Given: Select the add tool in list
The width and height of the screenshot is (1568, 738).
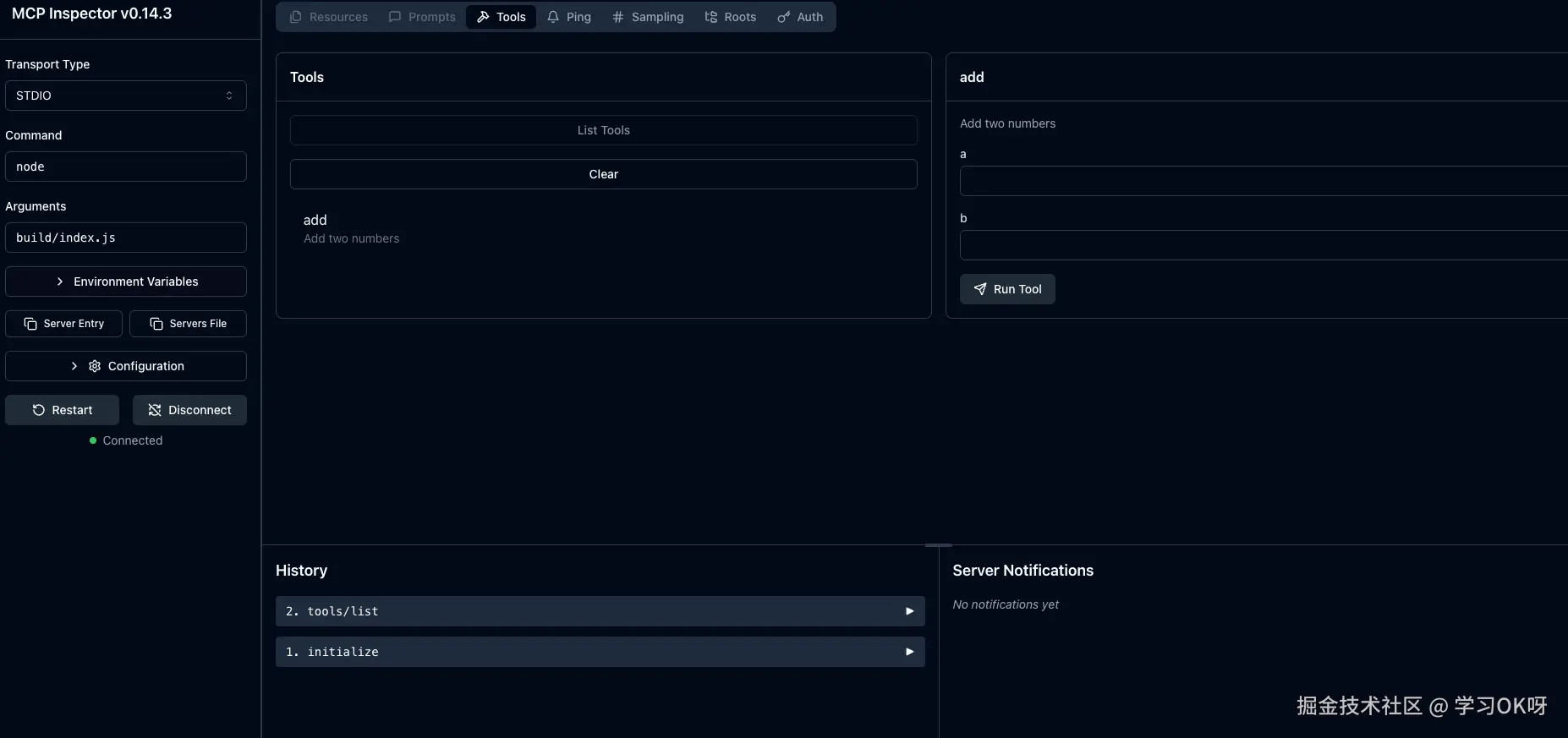Looking at the screenshot, I should click(x=604, y=228).
